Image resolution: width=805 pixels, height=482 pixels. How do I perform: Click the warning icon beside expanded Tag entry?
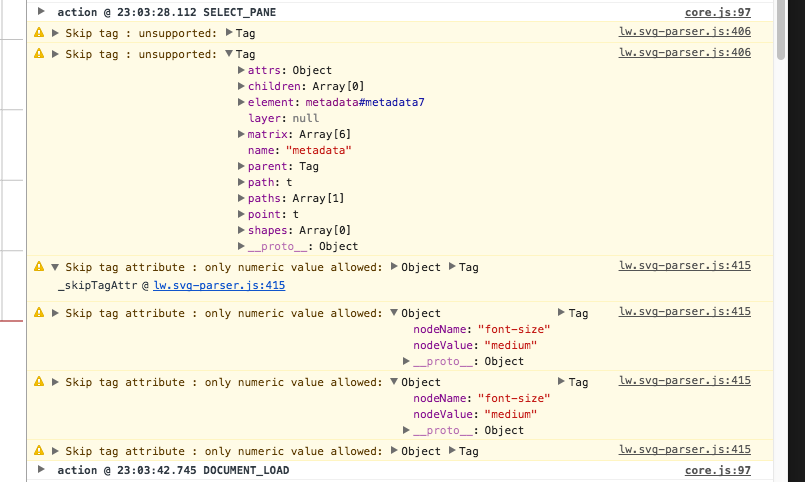tap(39, 54)
